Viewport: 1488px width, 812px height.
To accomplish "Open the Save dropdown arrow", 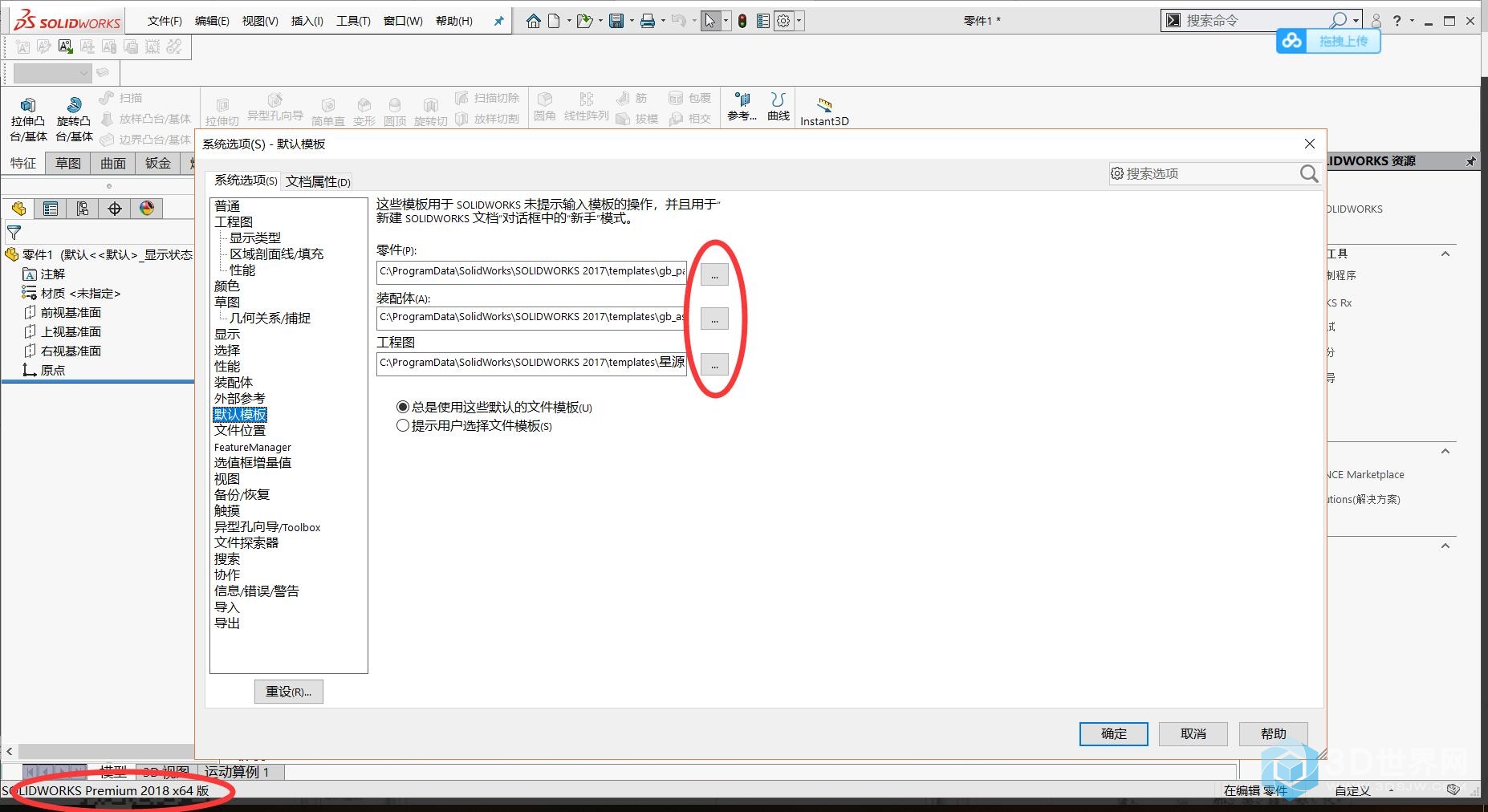I will point(632,21).
